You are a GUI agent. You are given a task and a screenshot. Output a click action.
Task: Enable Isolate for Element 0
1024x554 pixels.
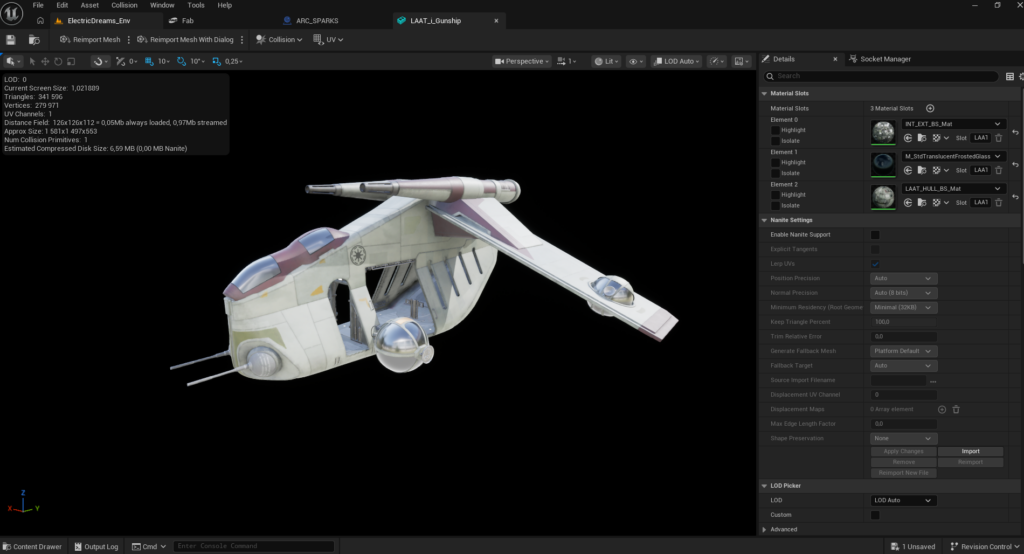coord(775,141)
